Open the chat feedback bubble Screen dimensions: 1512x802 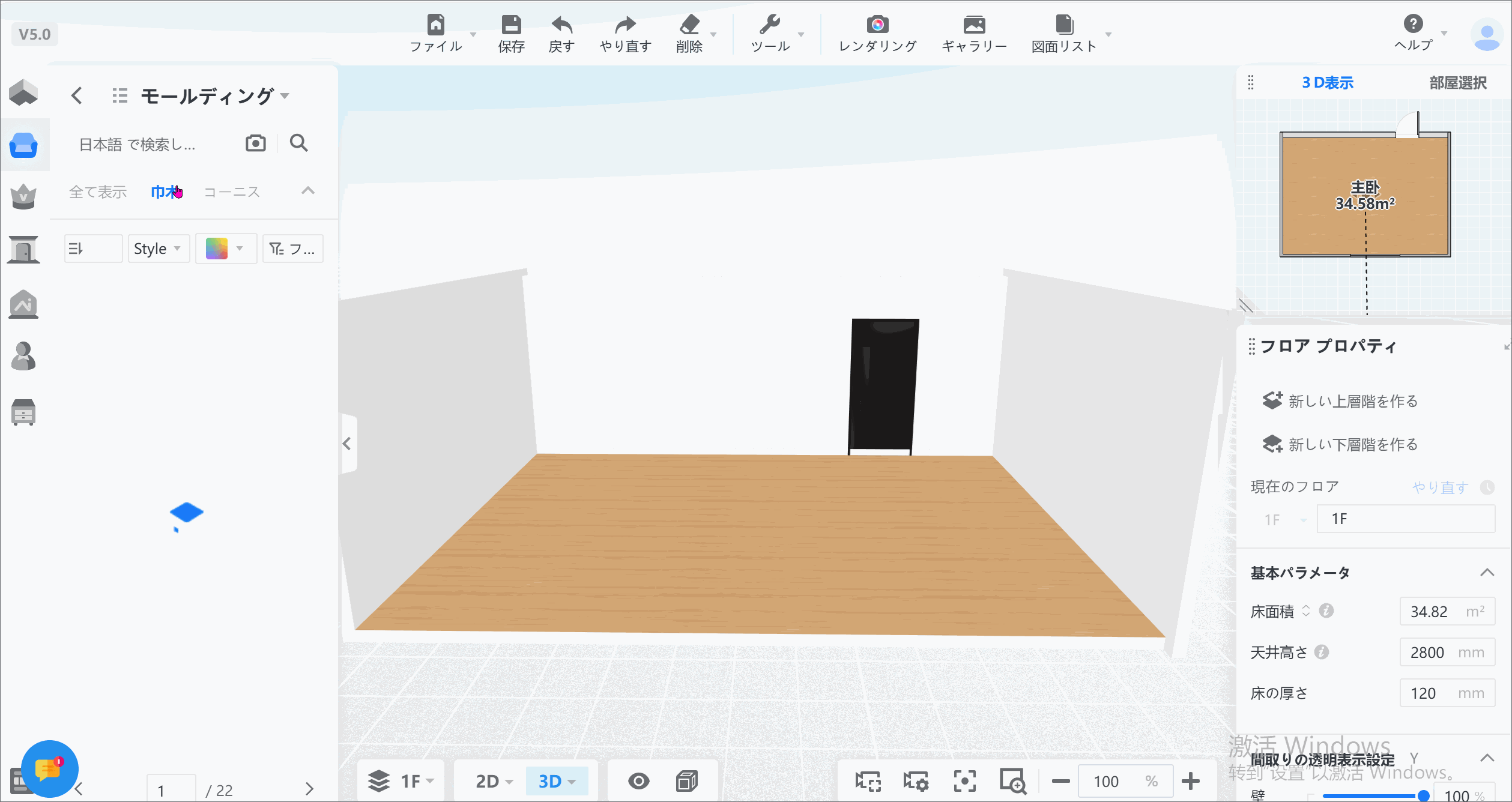pos(50,768)
